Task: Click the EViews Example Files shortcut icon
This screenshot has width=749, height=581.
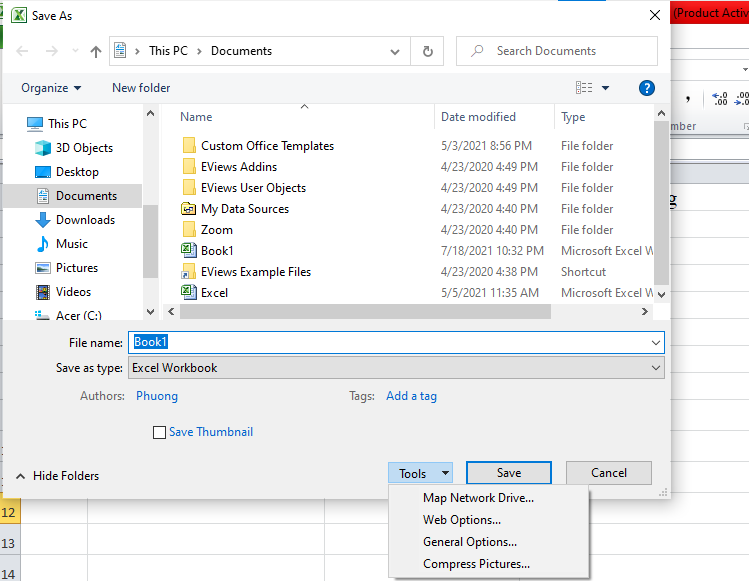Action: [x=189, y=271]
